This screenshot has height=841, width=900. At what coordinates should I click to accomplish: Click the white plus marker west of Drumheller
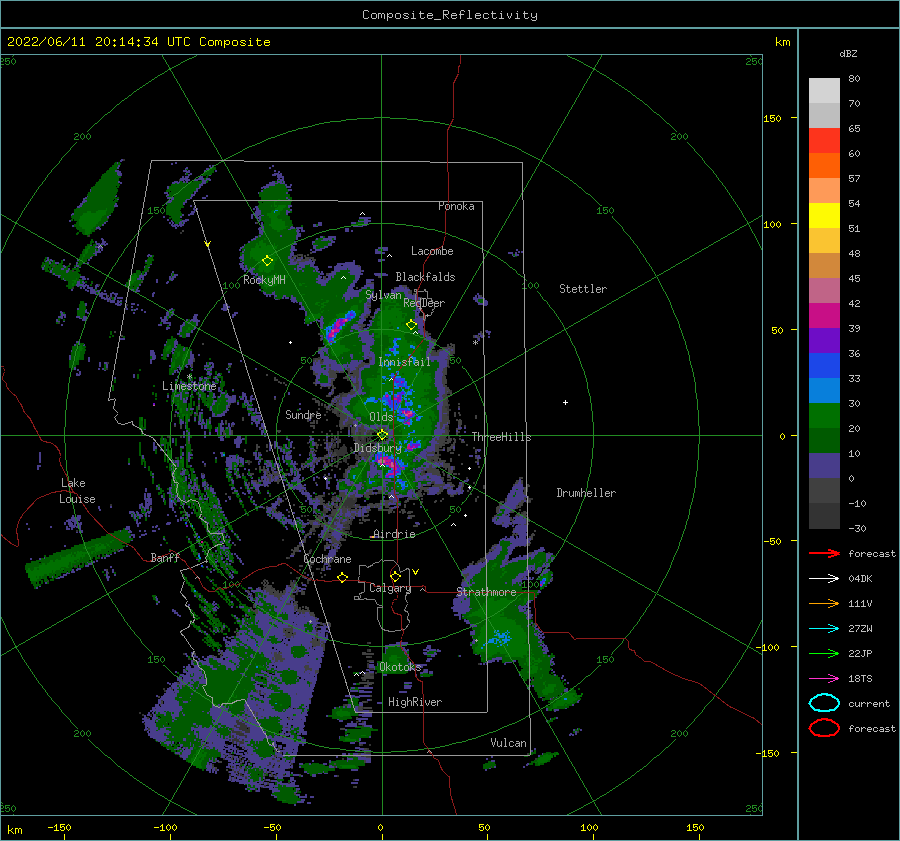[565, 402]
